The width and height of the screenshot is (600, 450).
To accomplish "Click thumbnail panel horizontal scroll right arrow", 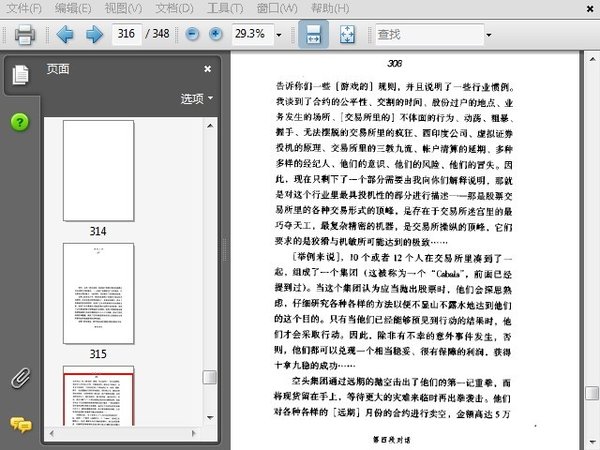I will 194,434.
